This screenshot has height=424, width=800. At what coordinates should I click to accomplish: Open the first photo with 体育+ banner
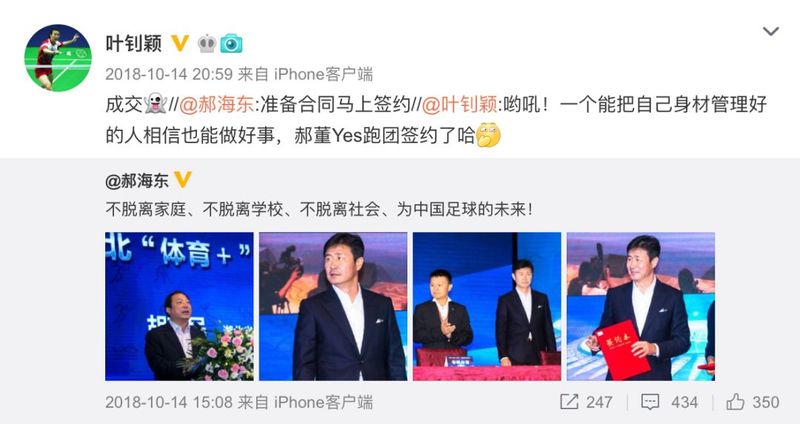179,306
